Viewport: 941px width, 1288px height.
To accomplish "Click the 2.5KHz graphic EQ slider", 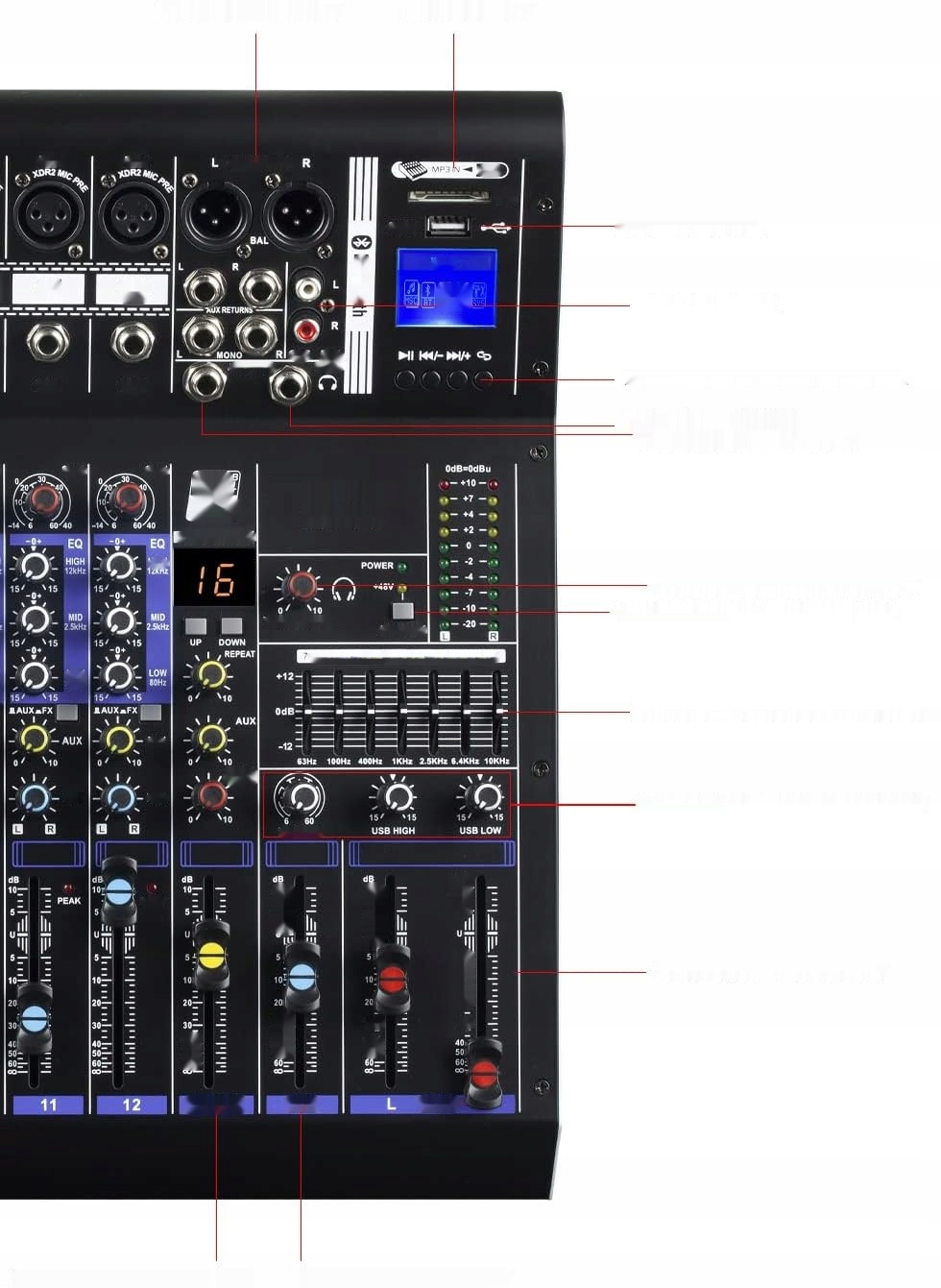I will [434, 712].
